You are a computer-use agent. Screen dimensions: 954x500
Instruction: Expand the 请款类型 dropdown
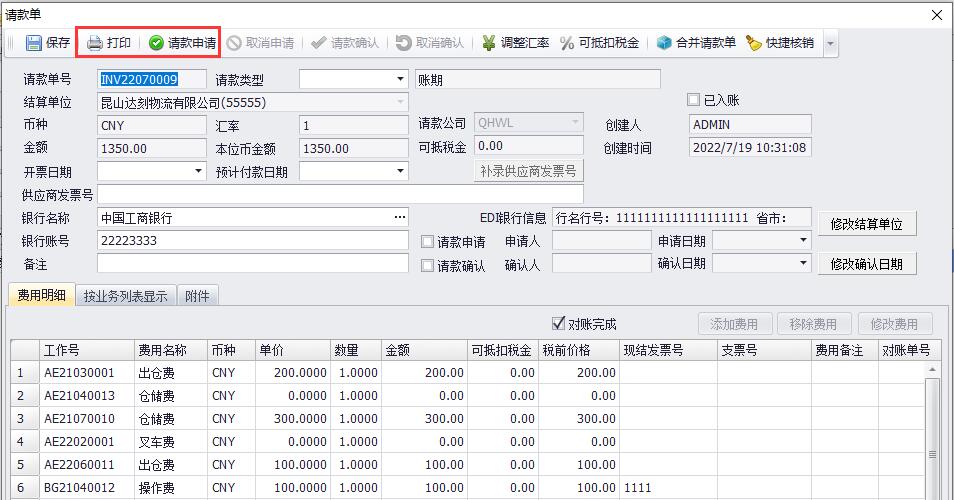pos(400,79)
